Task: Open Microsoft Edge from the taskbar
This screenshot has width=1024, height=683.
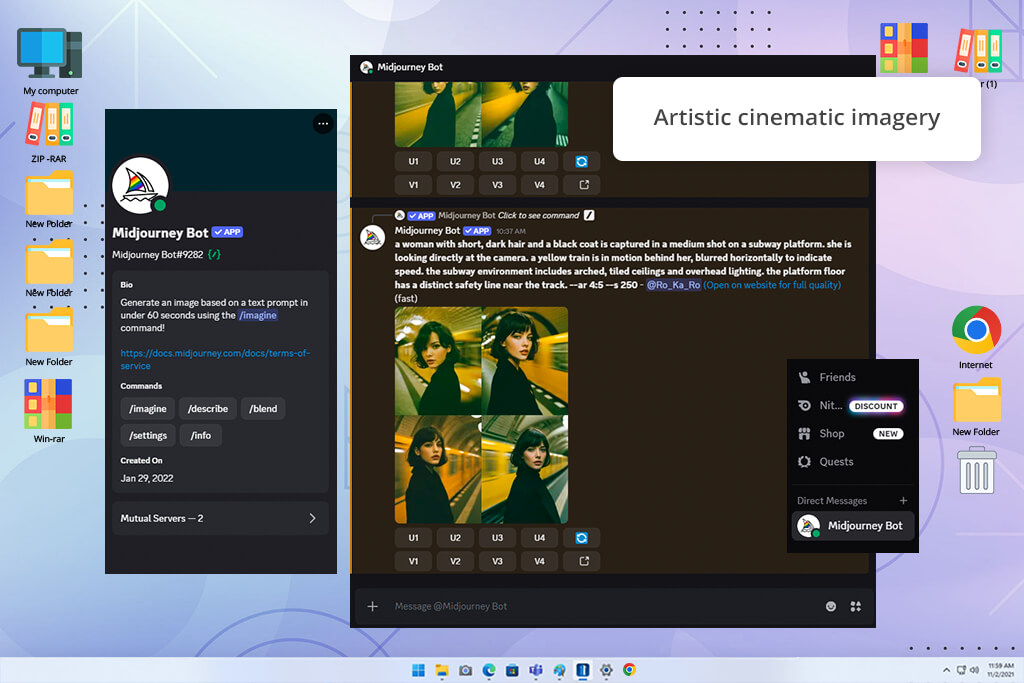Action: tap(488, 670)
